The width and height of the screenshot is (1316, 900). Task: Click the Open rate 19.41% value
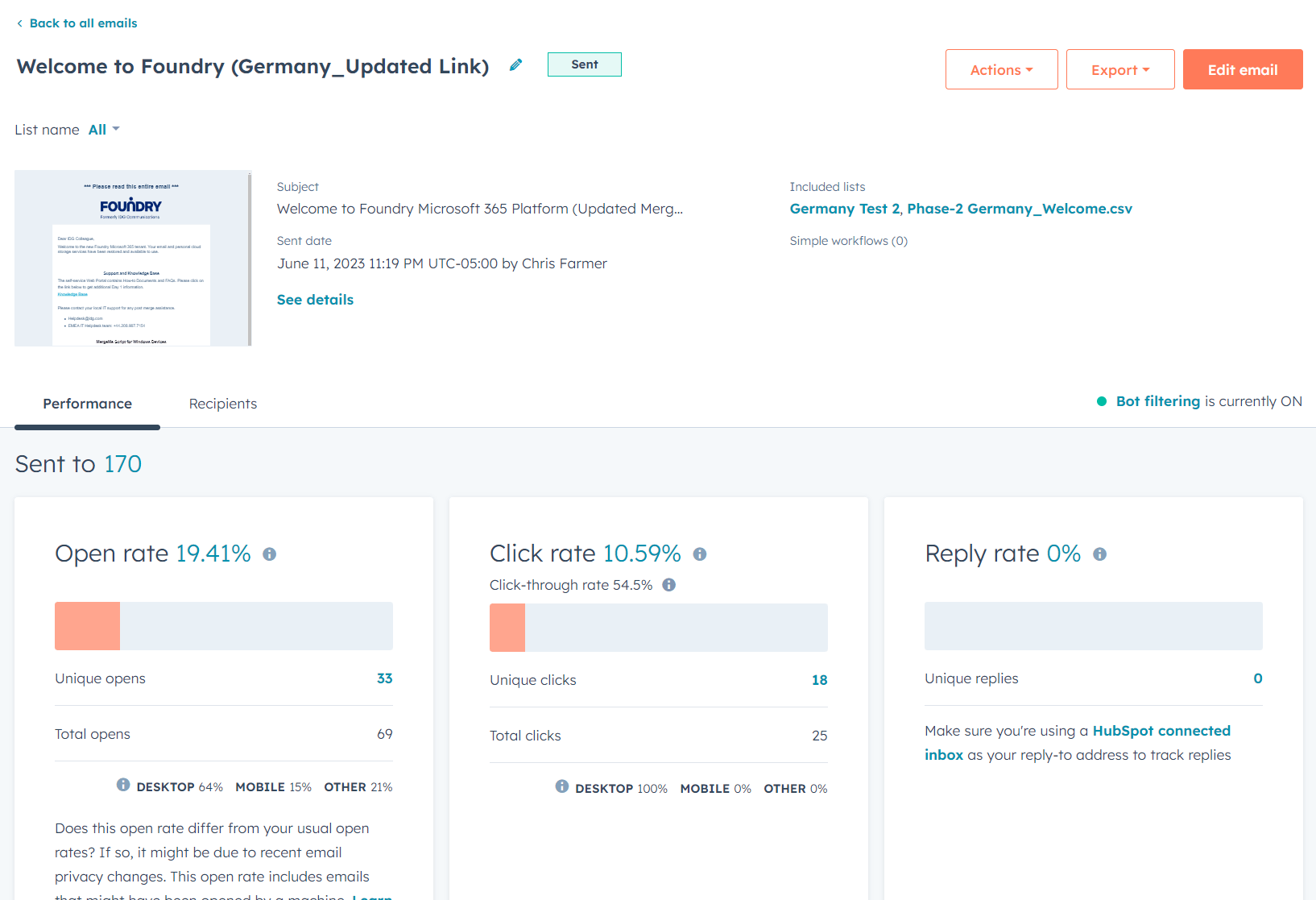coord(213,554)
